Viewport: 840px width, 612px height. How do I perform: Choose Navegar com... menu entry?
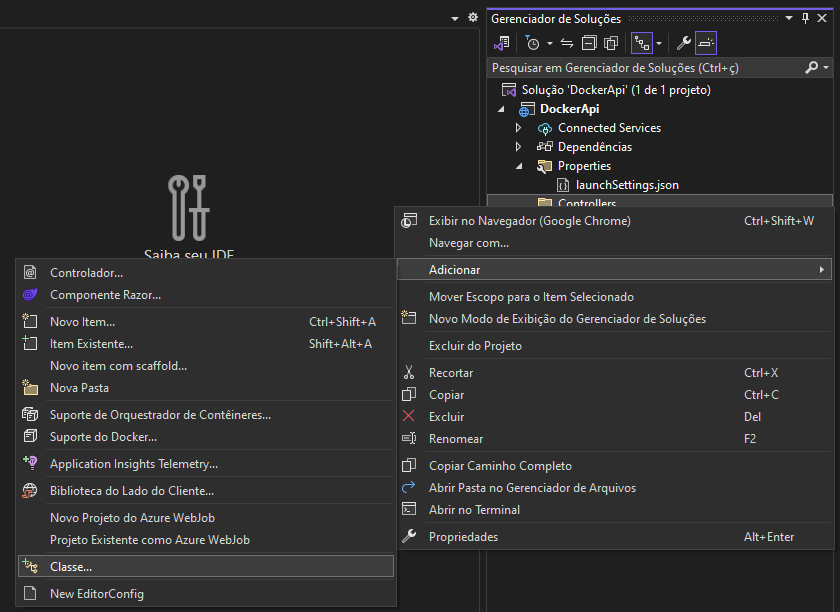pos(615,243)
